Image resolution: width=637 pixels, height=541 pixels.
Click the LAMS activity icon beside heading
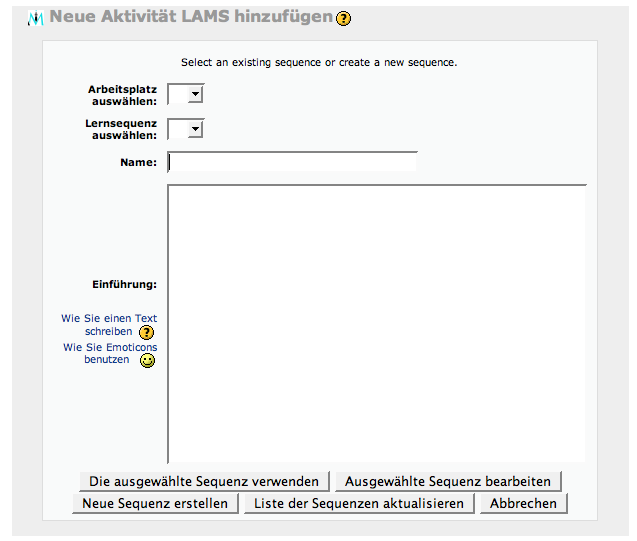click(x=36, y=19)
